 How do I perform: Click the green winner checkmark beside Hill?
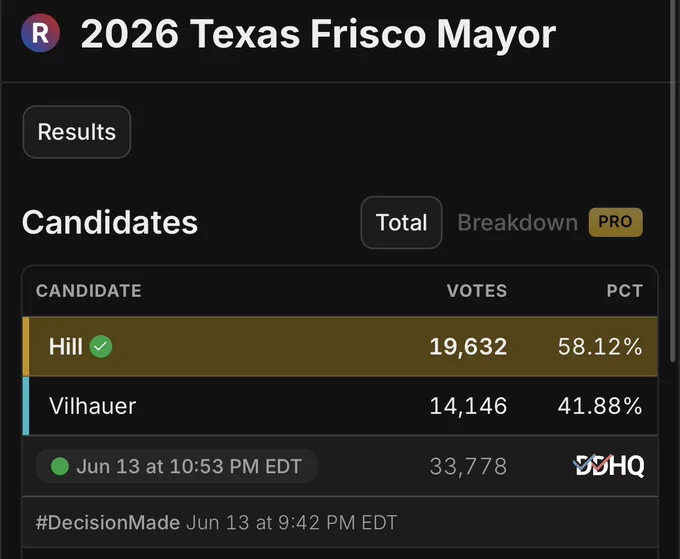pos(101,347)
